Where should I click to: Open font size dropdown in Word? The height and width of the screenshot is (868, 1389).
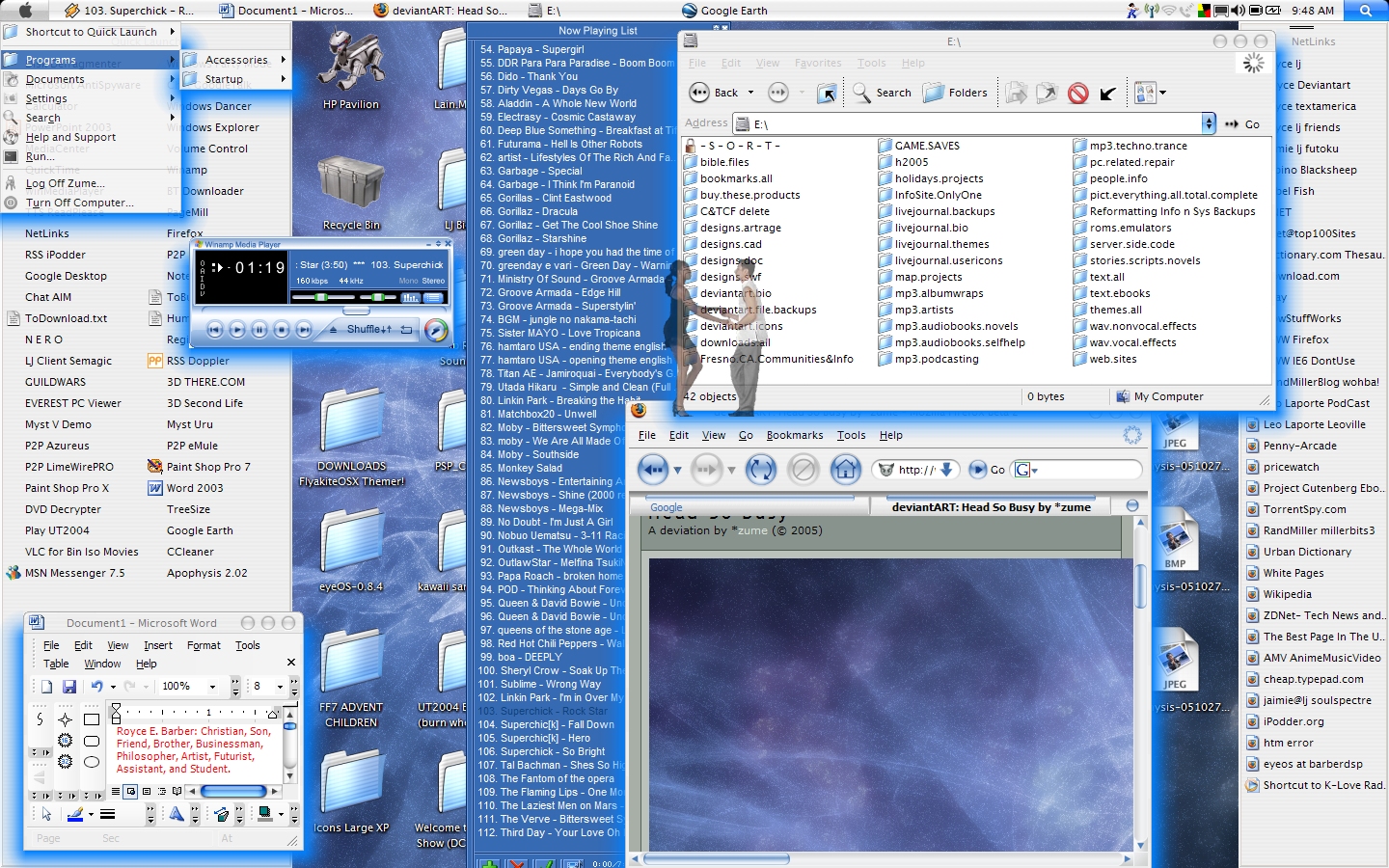pos(280,687)
